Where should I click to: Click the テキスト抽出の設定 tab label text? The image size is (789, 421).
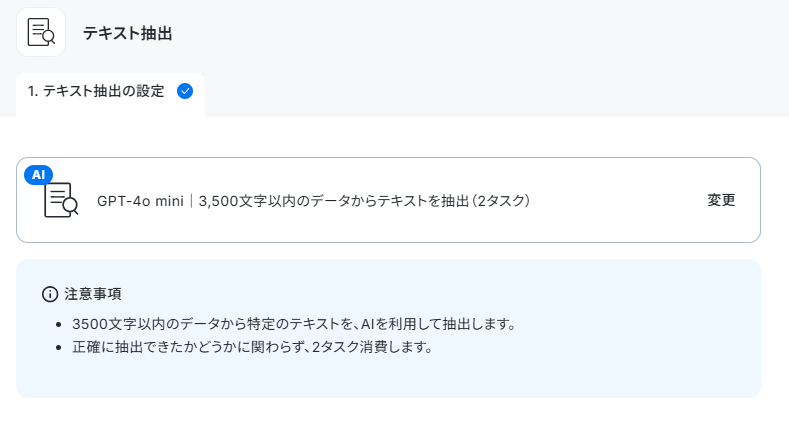click(x=103, y=91)
